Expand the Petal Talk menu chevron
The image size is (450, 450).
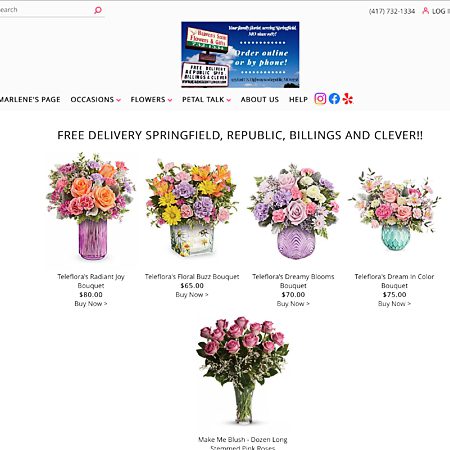(x=229, y=100)
